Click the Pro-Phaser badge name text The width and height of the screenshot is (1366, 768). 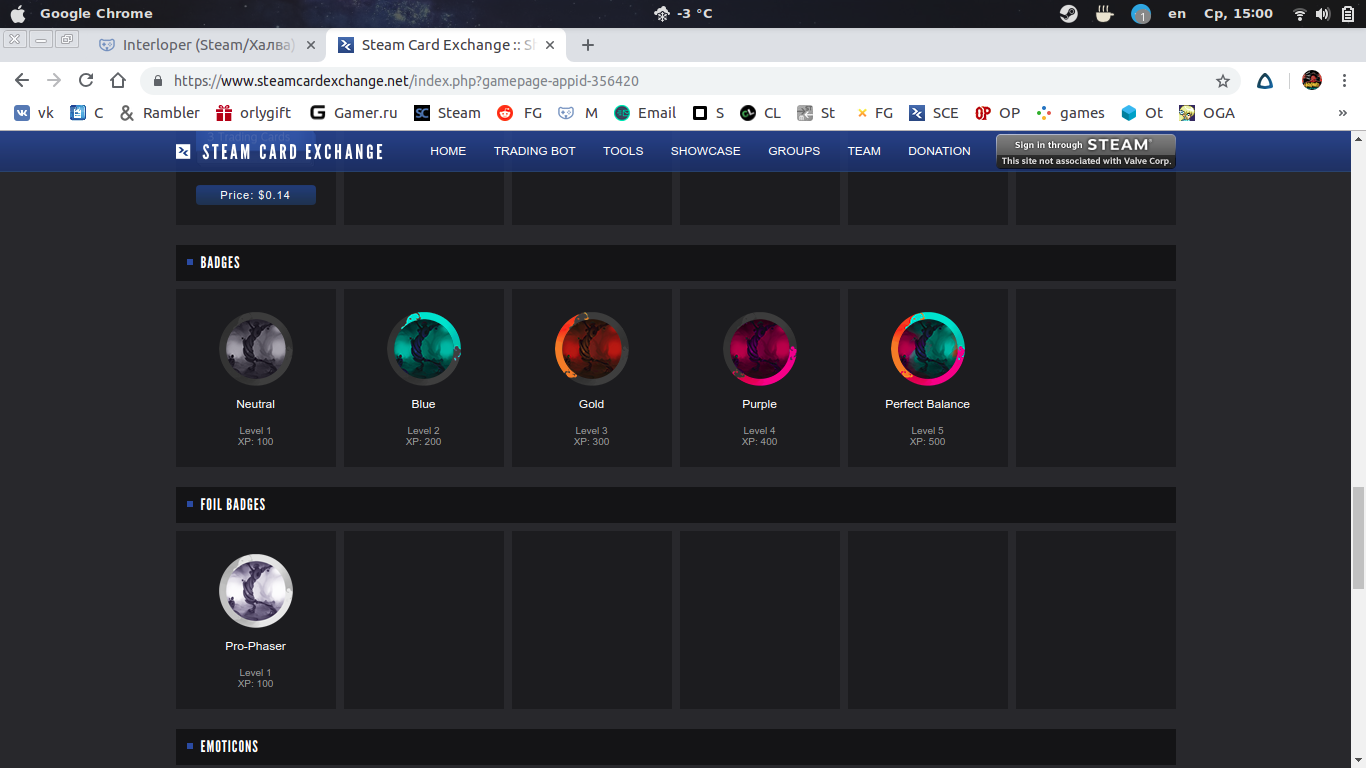pyautogui.click(x=256, y=646)
